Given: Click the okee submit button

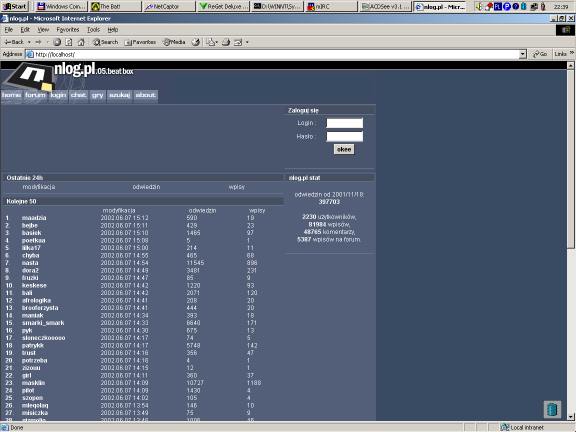Looking at the screenshot, I should click(344, 149).
